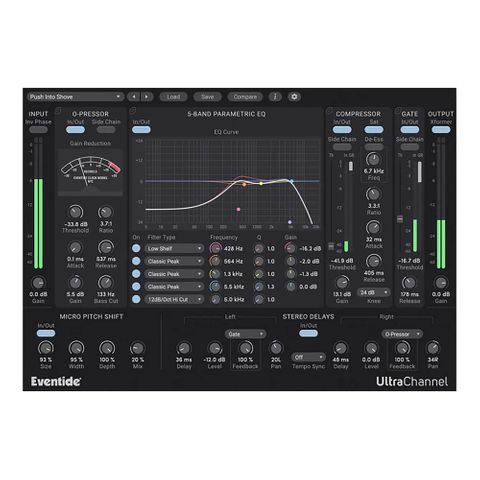Screen dimensions: 480x480
Task: Toggle Compressor In/Out switch
Action: (x=342, y=130)
